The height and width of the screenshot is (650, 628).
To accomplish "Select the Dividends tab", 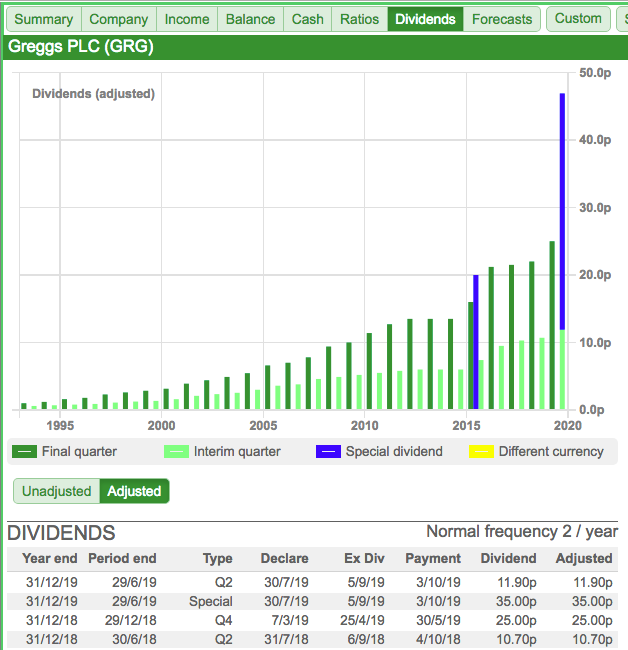I will pos(425,19).
